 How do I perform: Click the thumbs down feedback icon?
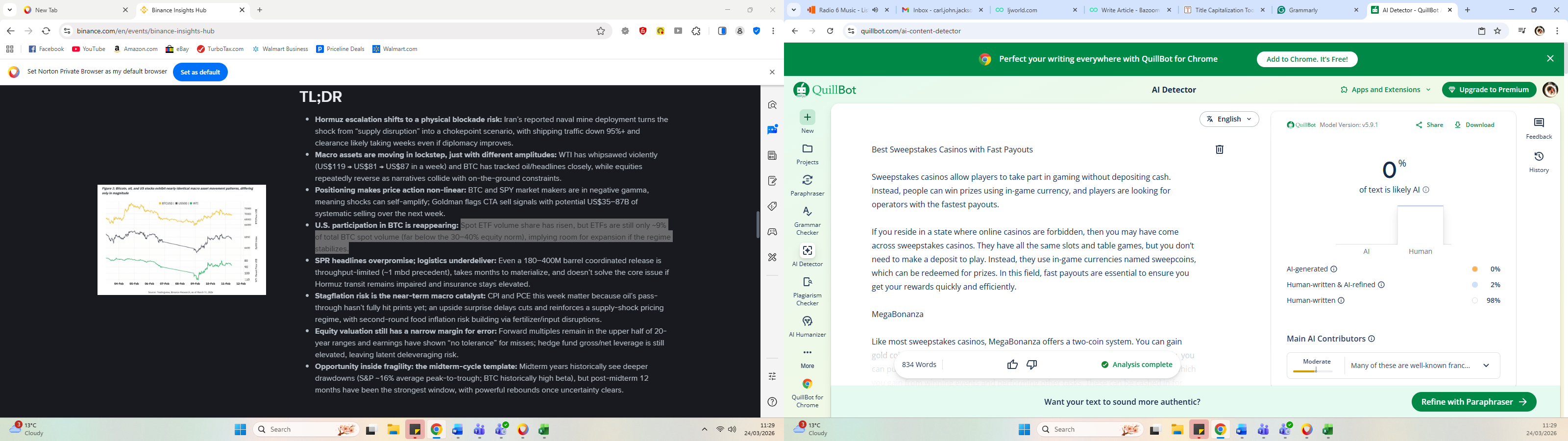1032,365
